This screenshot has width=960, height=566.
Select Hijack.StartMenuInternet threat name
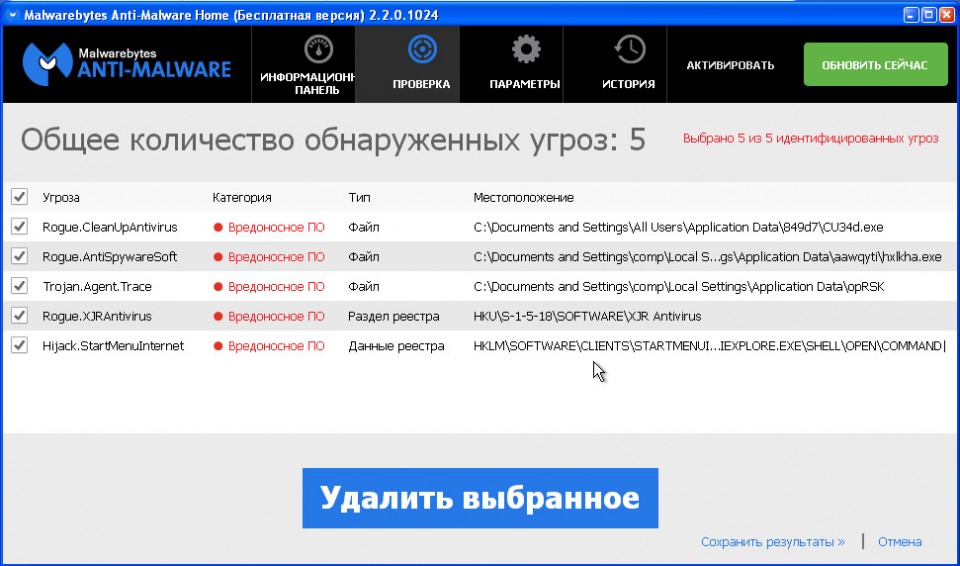113,345
